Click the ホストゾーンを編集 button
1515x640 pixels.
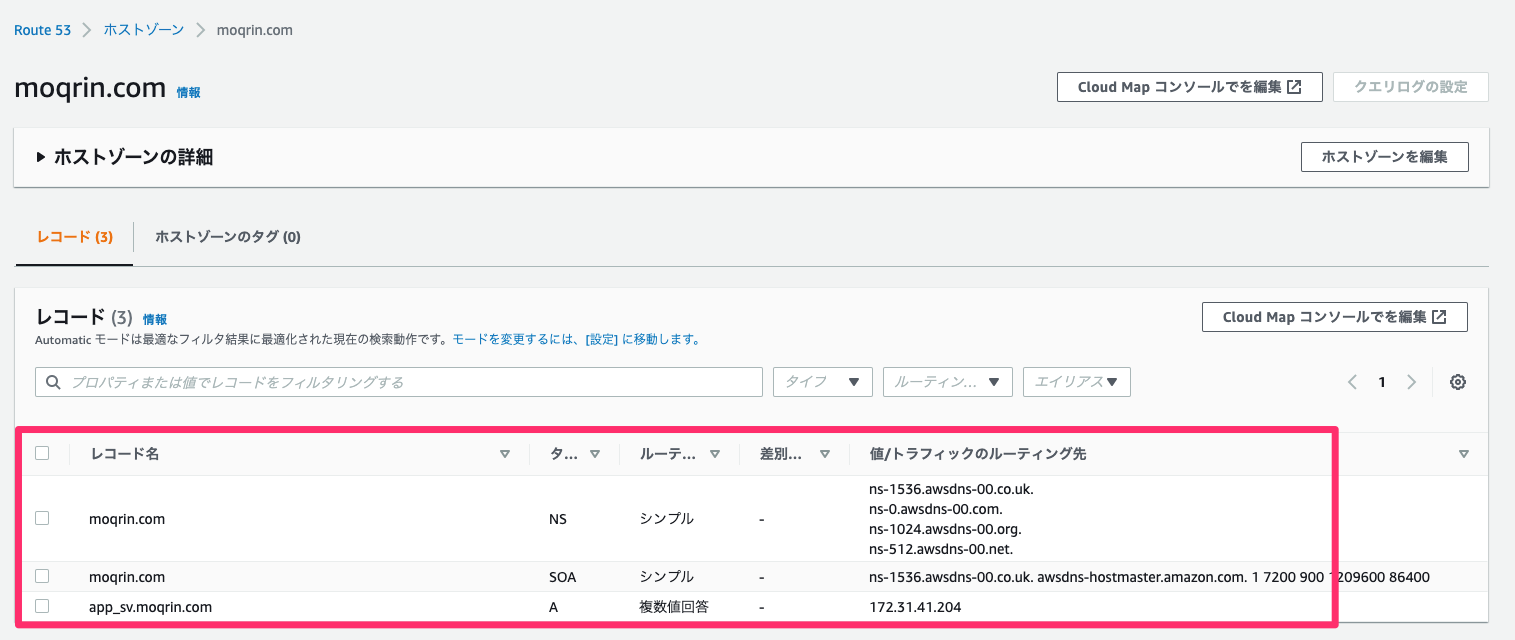1384,156
